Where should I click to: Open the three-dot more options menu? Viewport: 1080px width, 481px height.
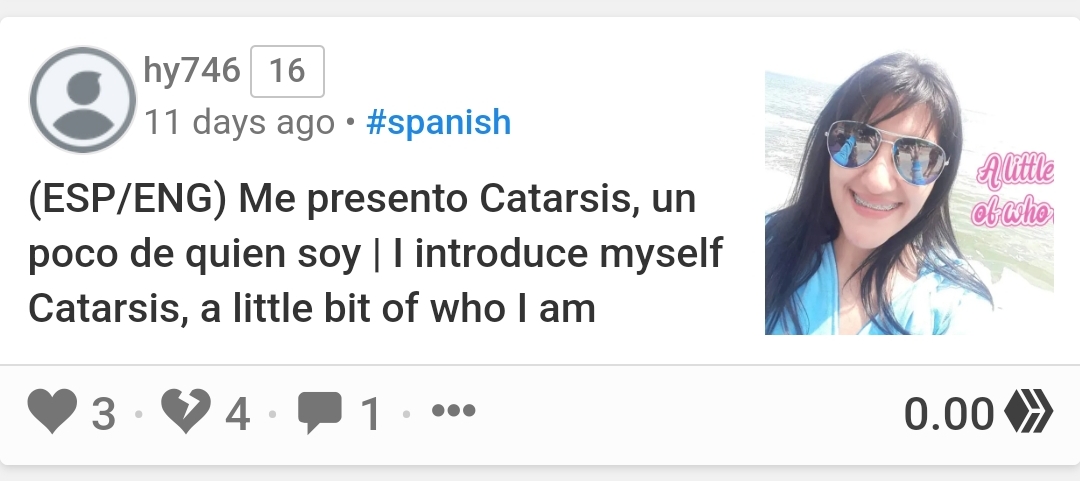[x=453, y=411]
